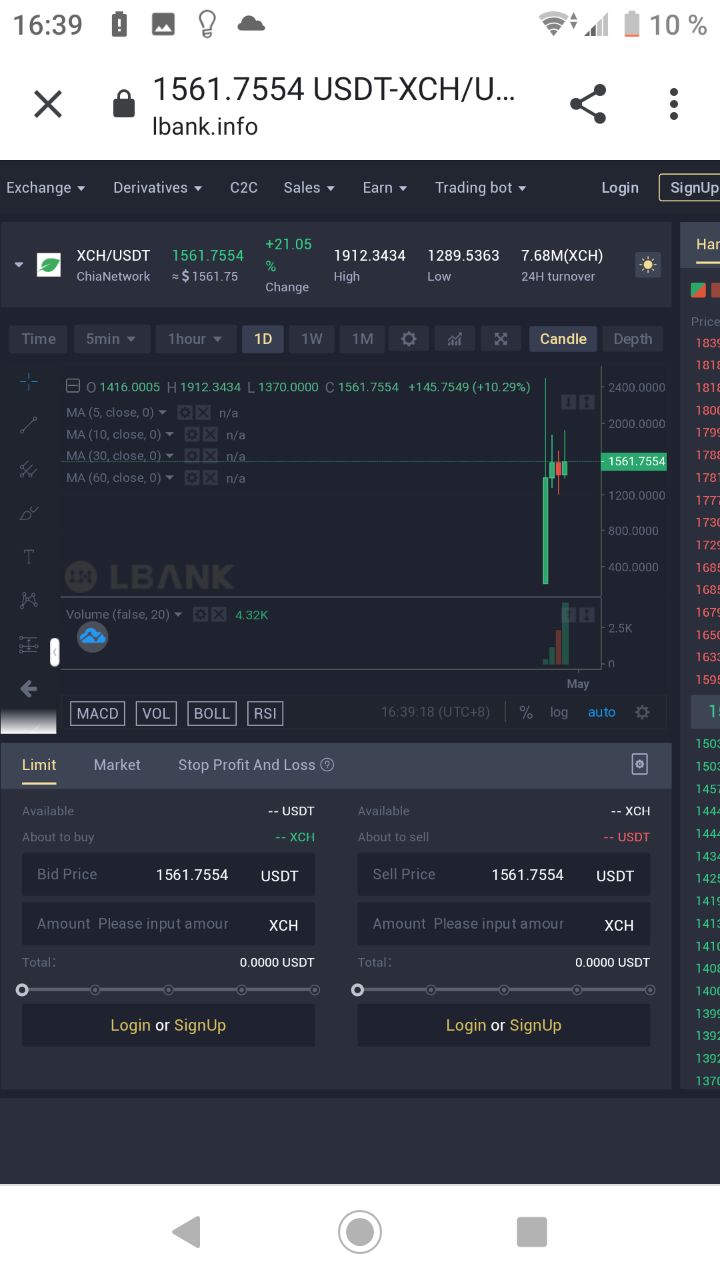Toggle the BOLL indicator
Viewport: 720px width, 1280px height.
(x=212, y=713)
